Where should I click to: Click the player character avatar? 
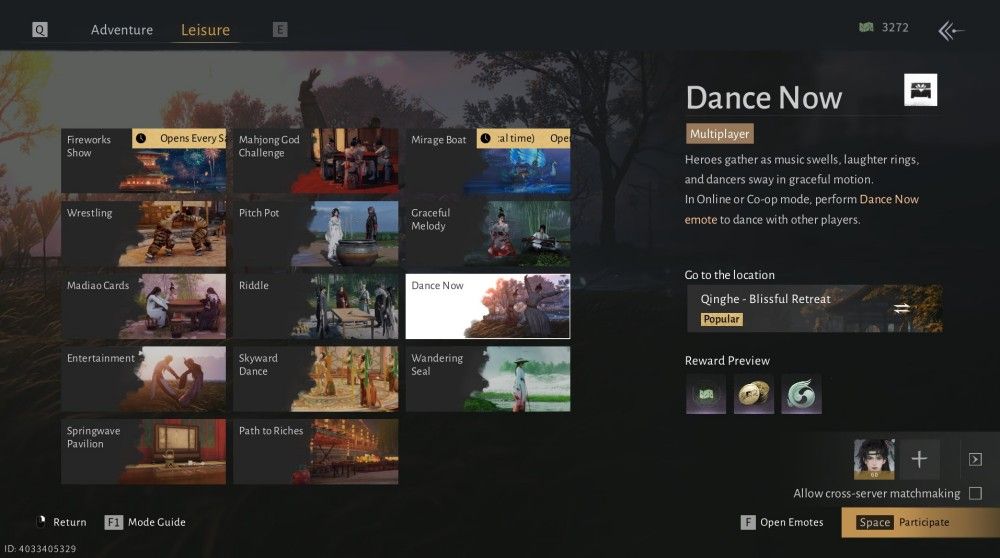874,459
